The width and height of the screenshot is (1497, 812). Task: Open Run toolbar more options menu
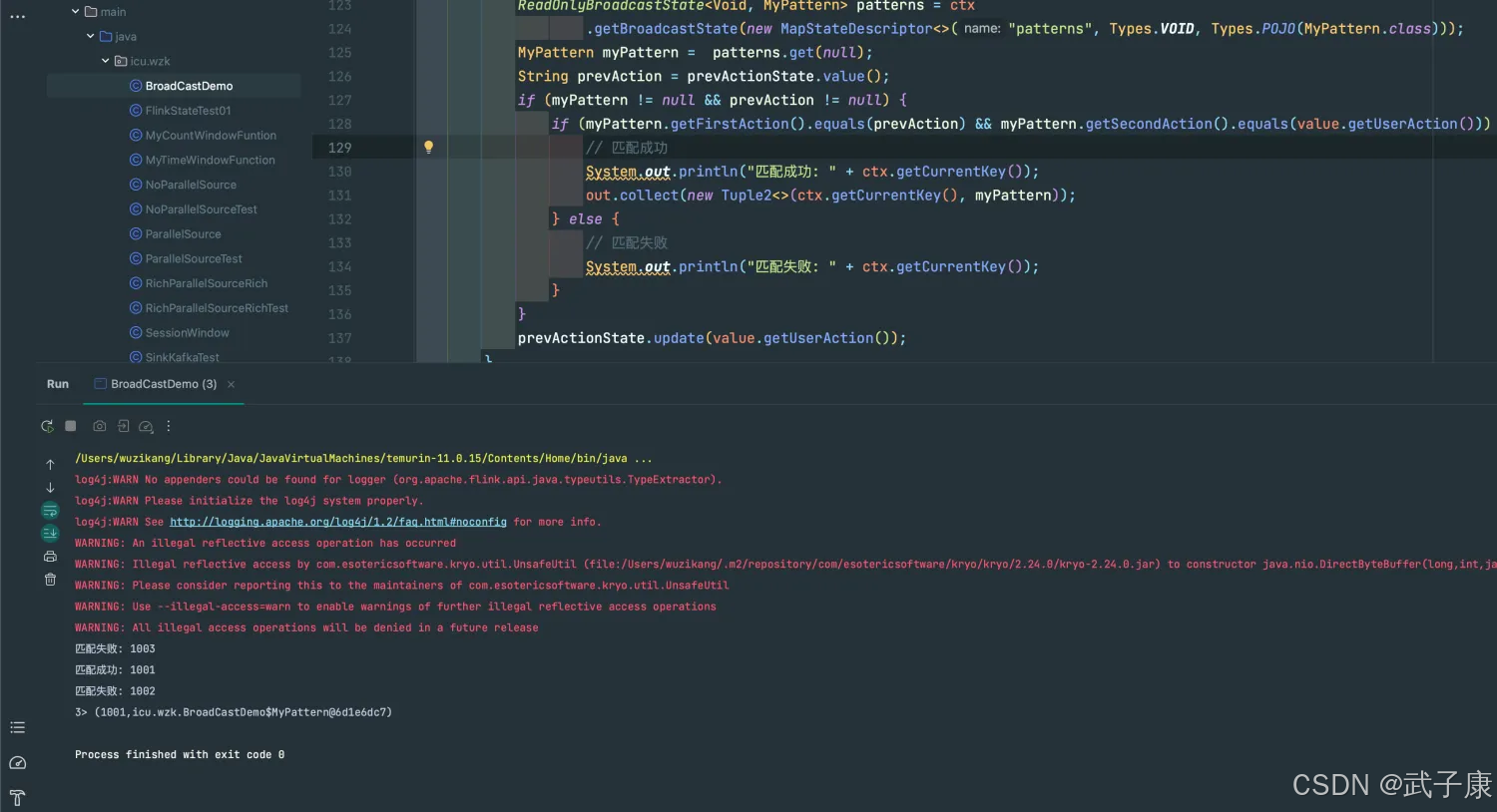(169, 426)
